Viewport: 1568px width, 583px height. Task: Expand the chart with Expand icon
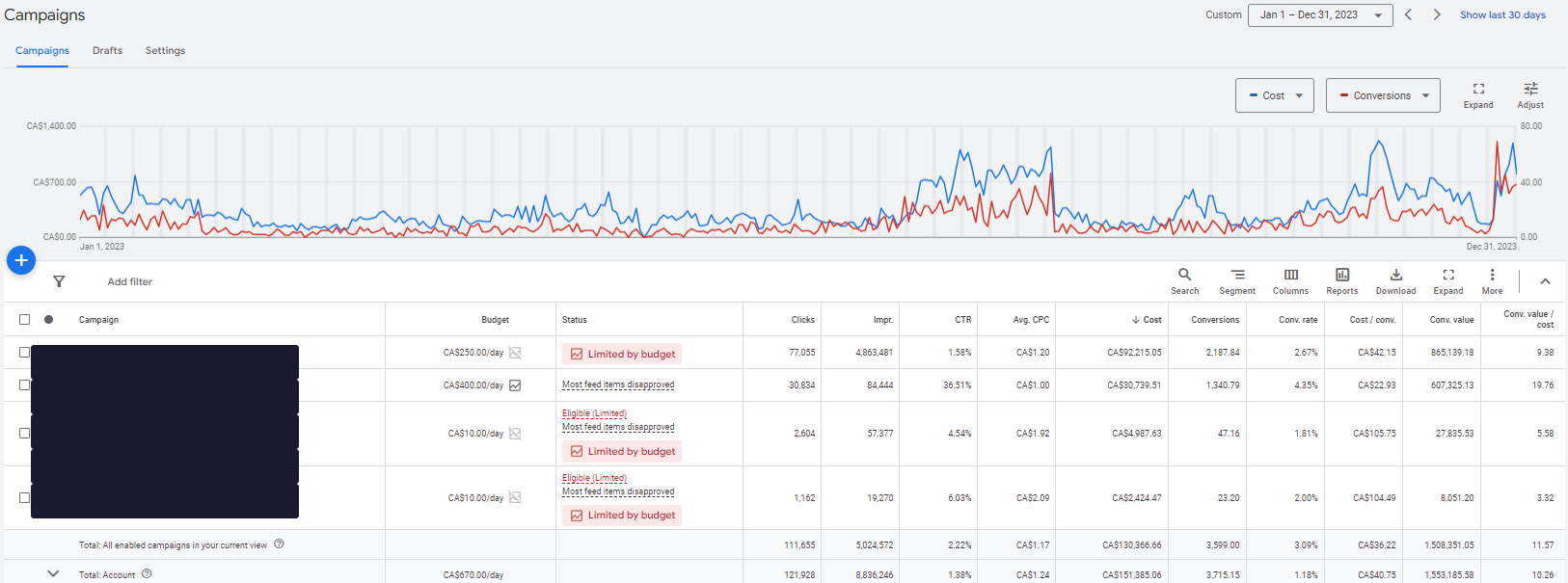pyautogui.click(x=1478, y=95)
